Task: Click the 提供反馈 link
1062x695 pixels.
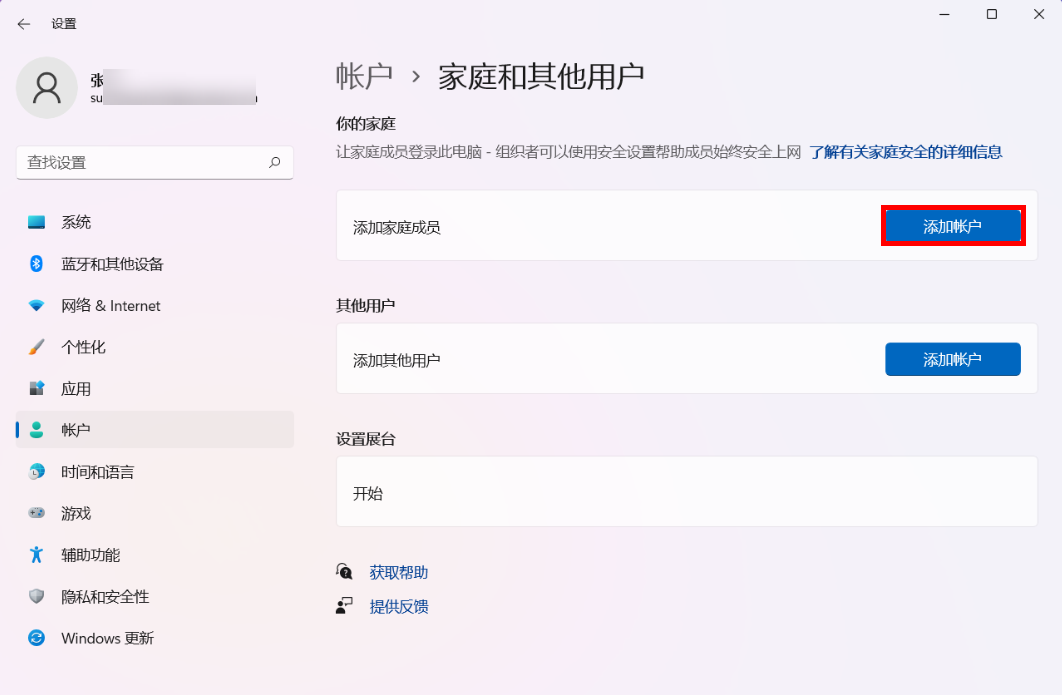Action: click(398, 606)
